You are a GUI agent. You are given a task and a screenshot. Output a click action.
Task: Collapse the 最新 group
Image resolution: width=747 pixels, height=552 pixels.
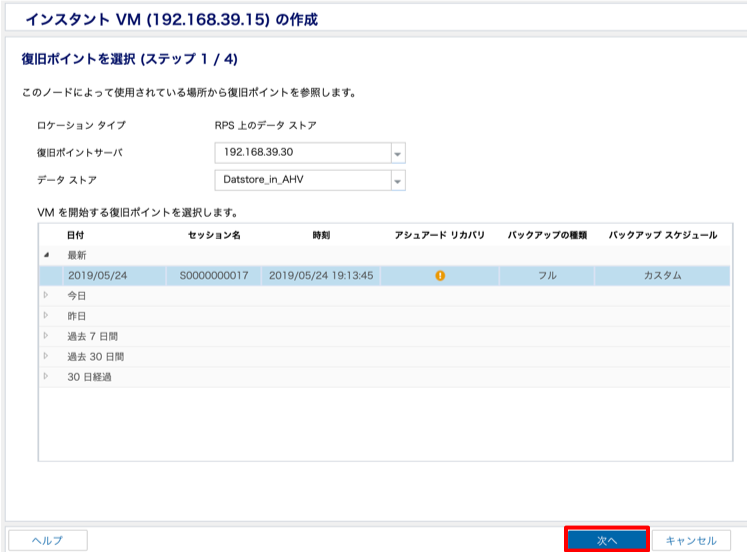[x=46, y=255]
